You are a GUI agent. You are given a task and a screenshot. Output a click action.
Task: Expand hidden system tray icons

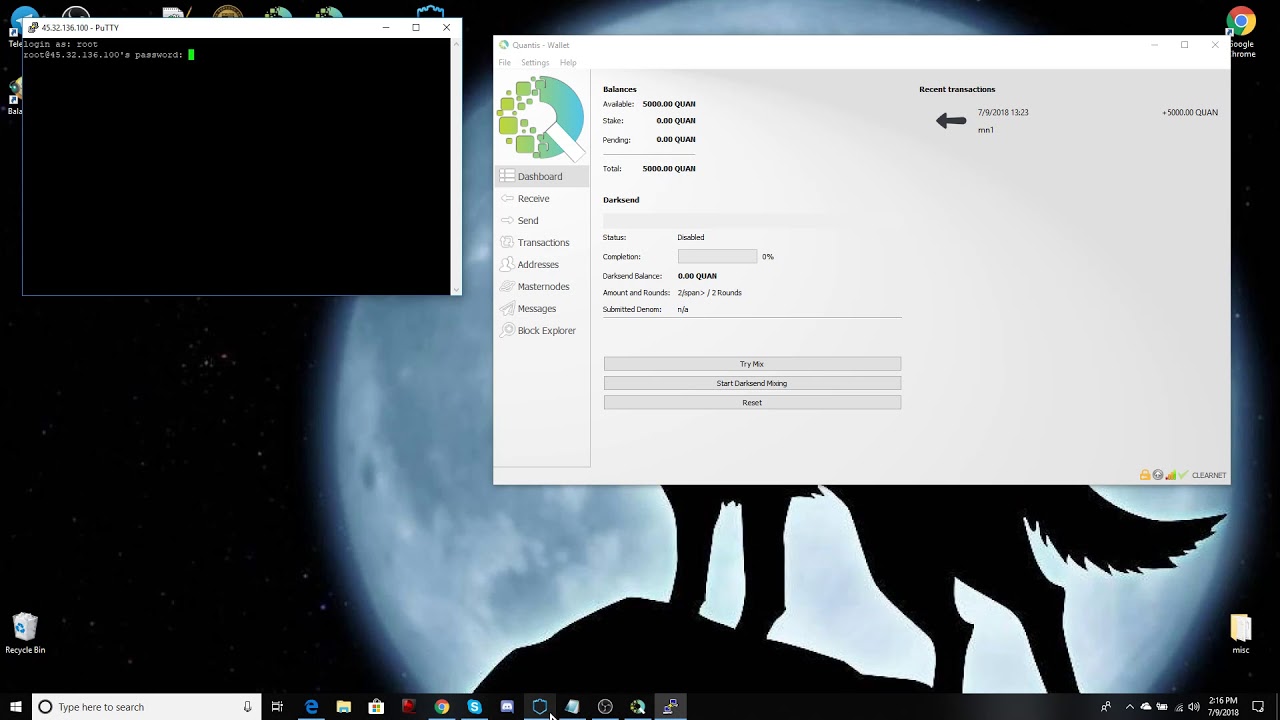tap(1130, 707)
